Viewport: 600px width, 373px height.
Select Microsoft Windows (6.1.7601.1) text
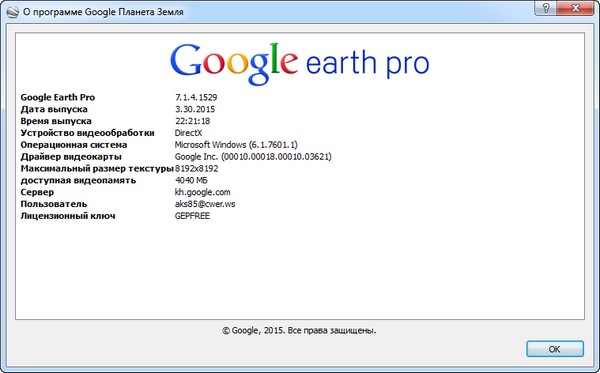point(236,145)
